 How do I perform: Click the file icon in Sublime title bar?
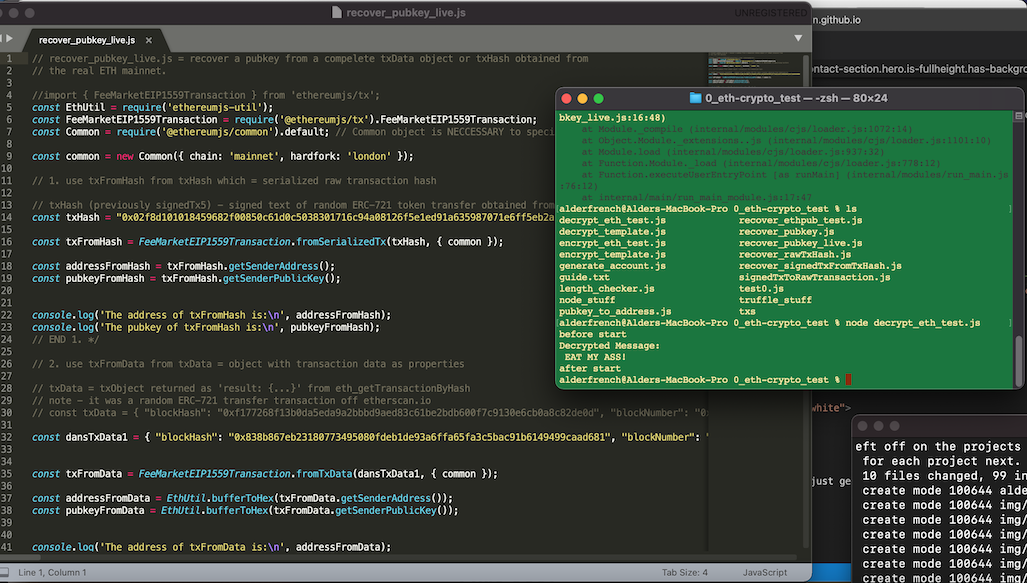pyautogui.click(x=337, y=12)
